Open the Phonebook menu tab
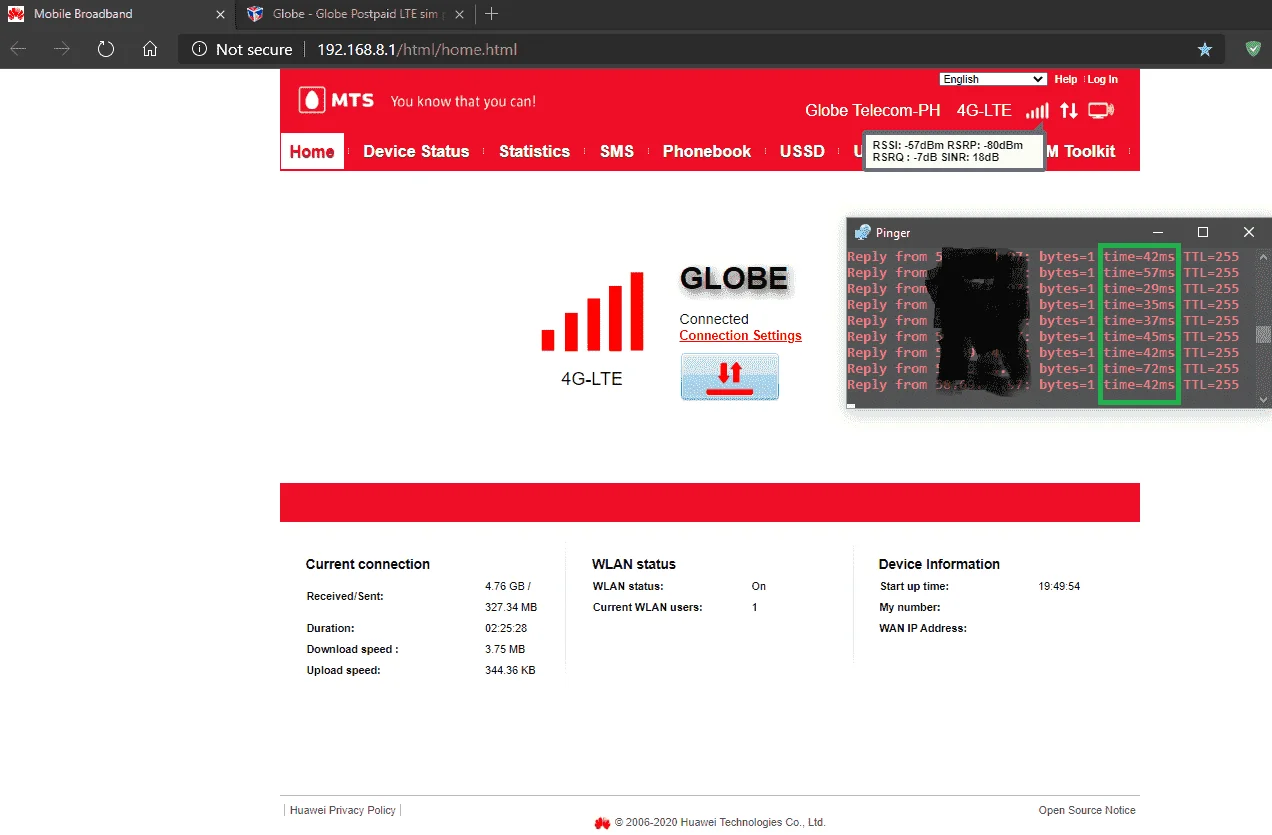This screenshot has height=835, width=1272. [x=707, y=151]
